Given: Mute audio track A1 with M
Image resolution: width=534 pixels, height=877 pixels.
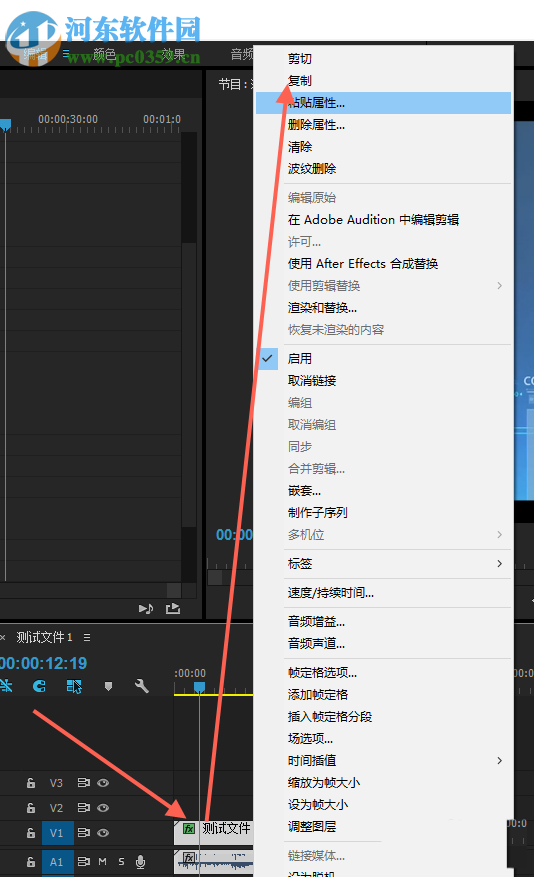Looking at the screenshot, I should pyautogui.click(x=102, y=862).
